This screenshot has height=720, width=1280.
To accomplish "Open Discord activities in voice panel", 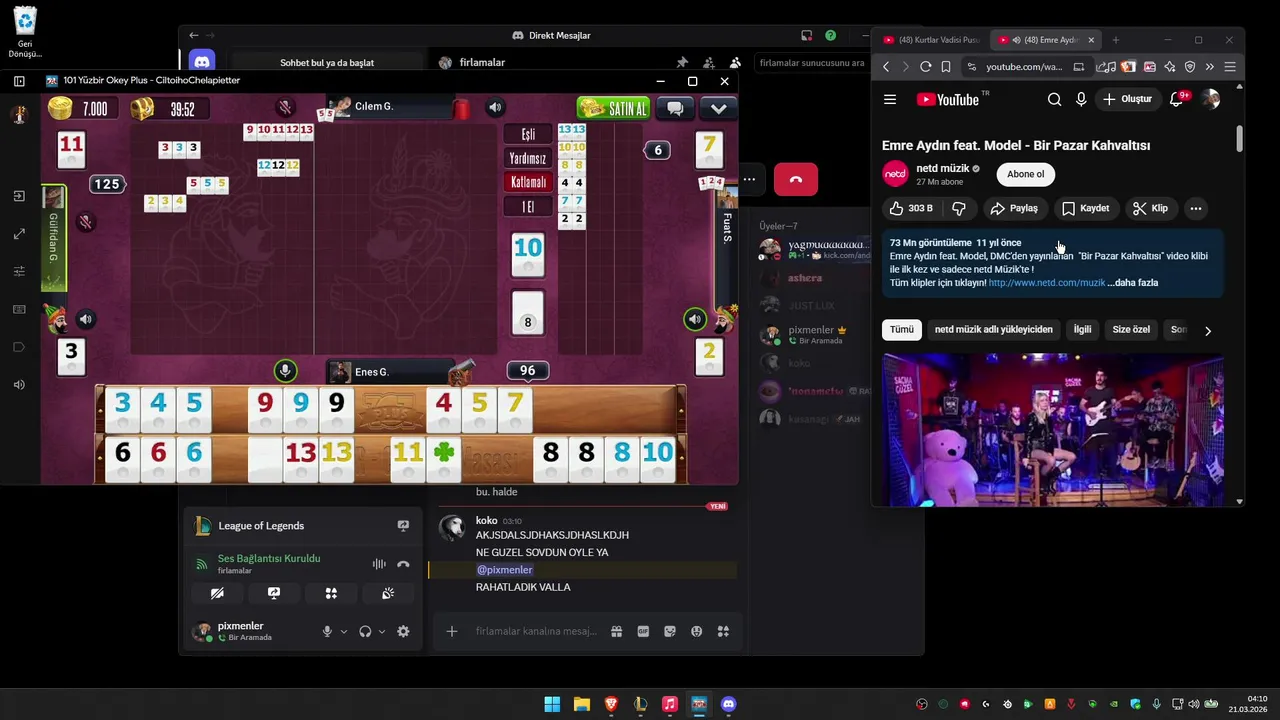I will click(x=331, y=593).
